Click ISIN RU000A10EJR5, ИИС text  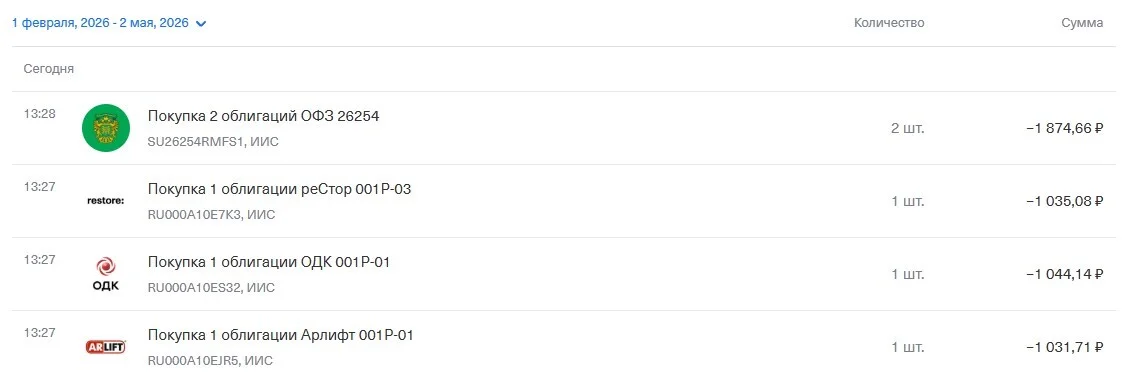[x=210, y=361]
